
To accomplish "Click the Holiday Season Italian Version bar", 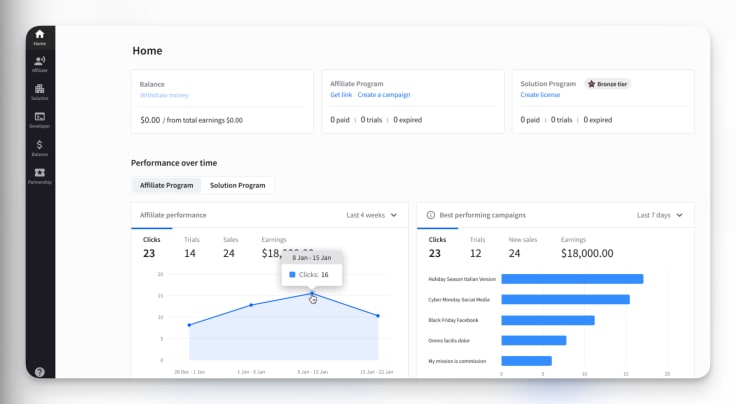I will point(572,279).
